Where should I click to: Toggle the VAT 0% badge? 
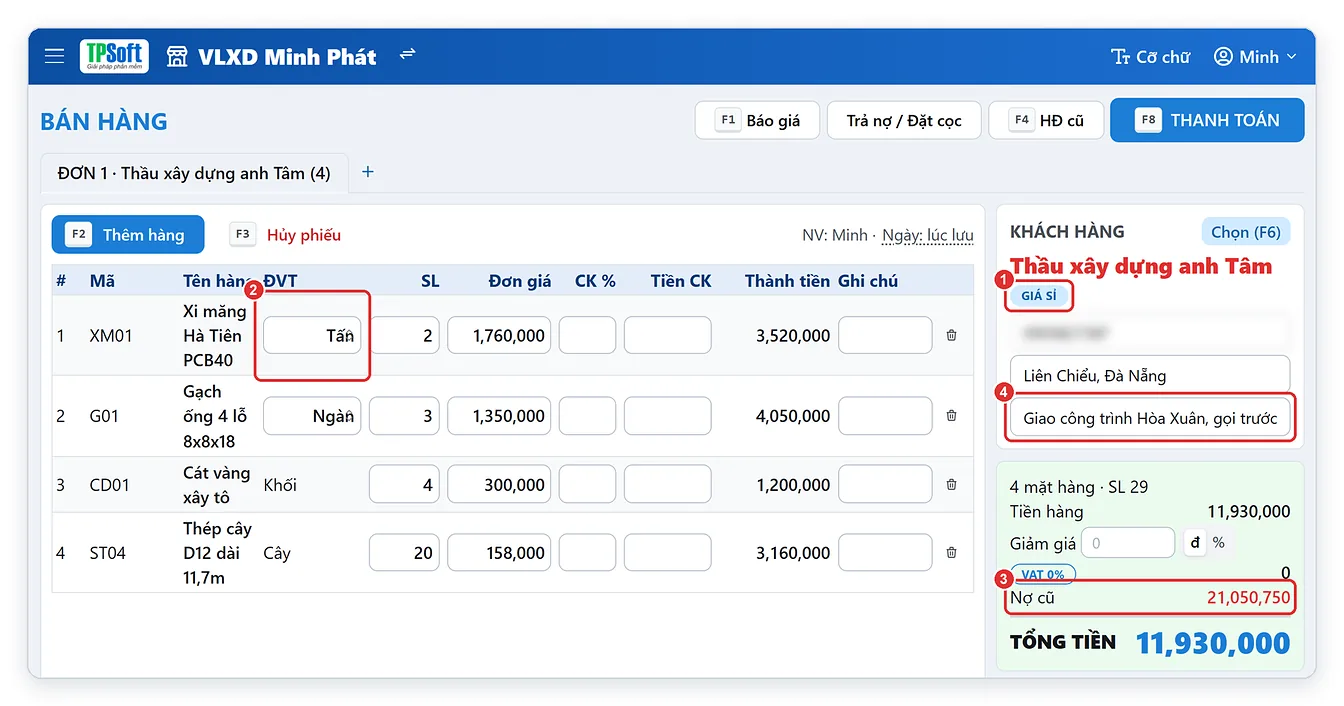tap(1043, 575)
